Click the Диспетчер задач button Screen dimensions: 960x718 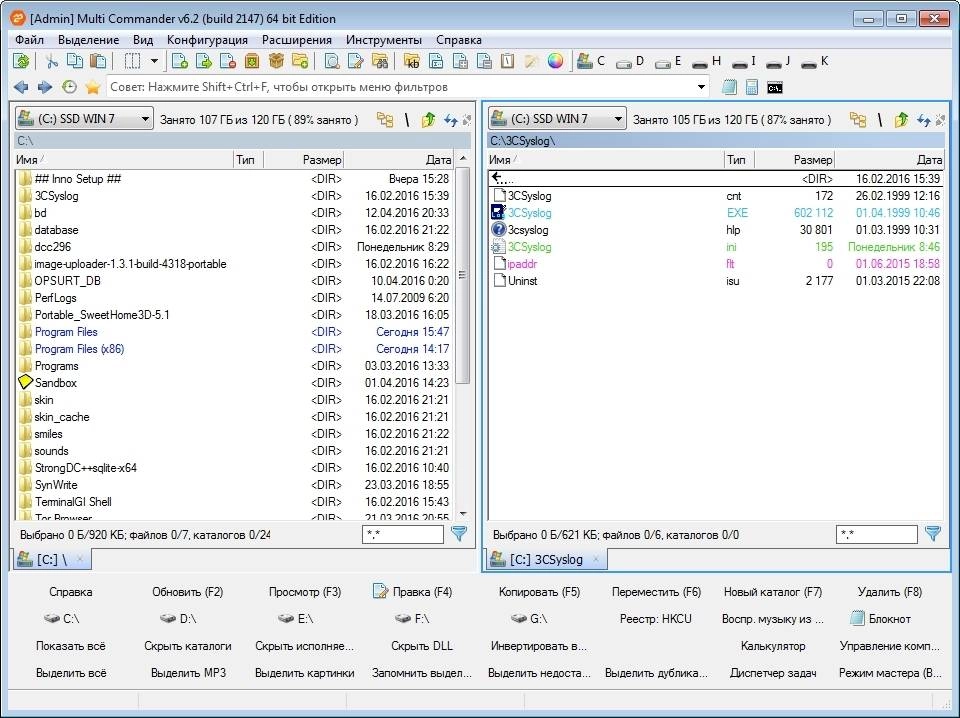773,673
